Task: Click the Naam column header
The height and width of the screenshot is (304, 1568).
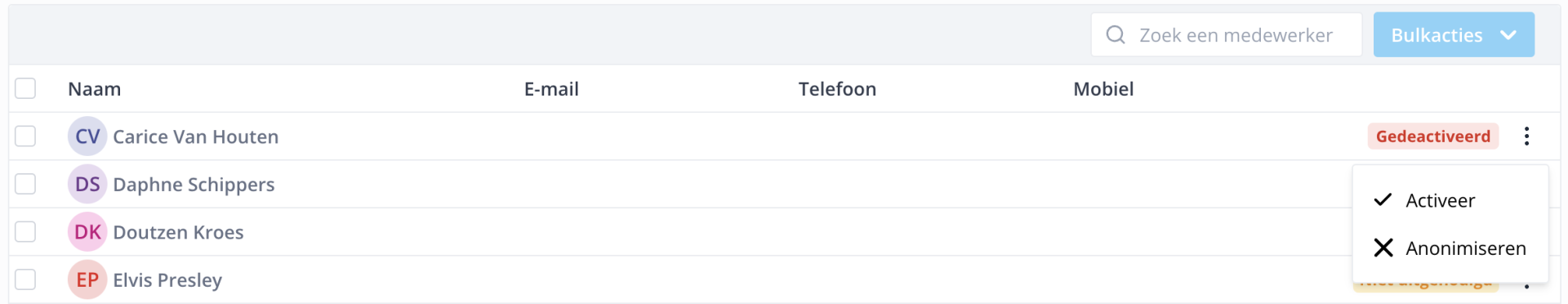Action: (95, 89)
